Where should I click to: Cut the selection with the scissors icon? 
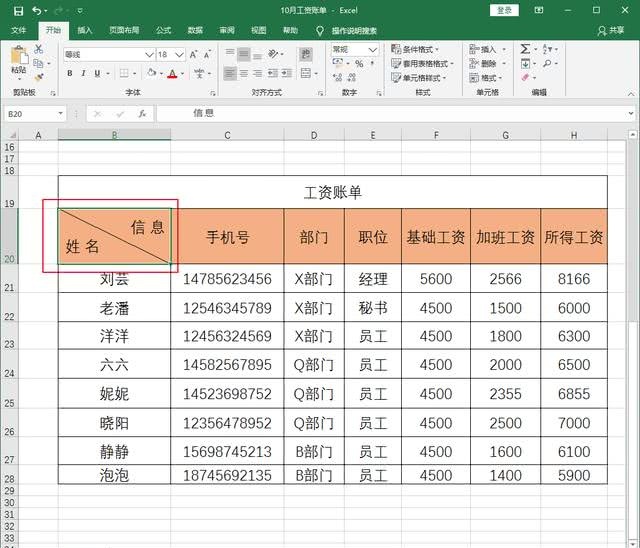pyautogui.click(x=38, y=49)
